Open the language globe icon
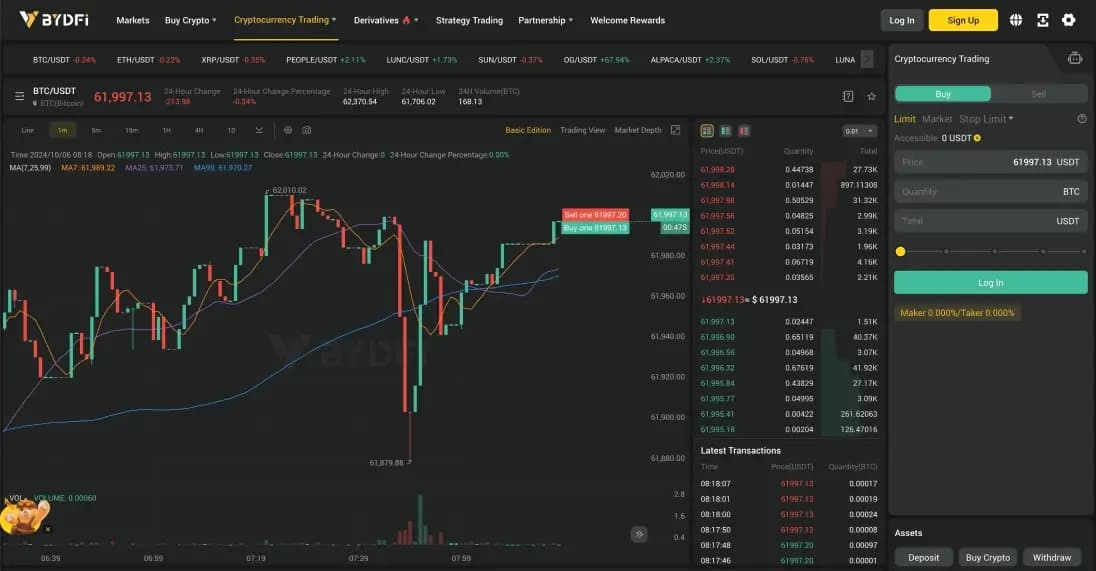This screenshot has height=571, width=1096. 1016,20
